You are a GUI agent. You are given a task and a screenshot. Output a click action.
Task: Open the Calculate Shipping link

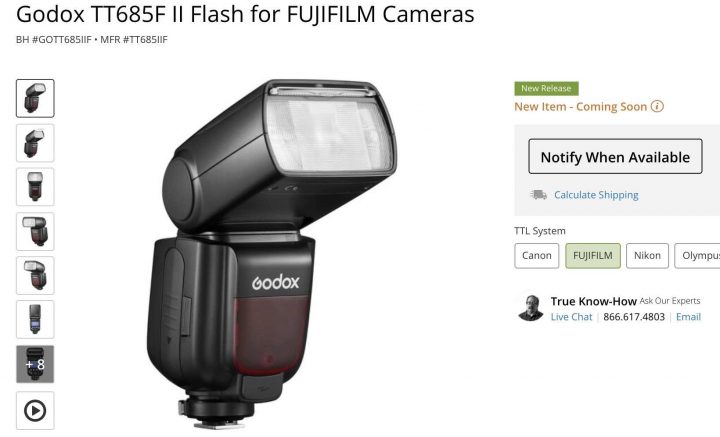(596, 195)
